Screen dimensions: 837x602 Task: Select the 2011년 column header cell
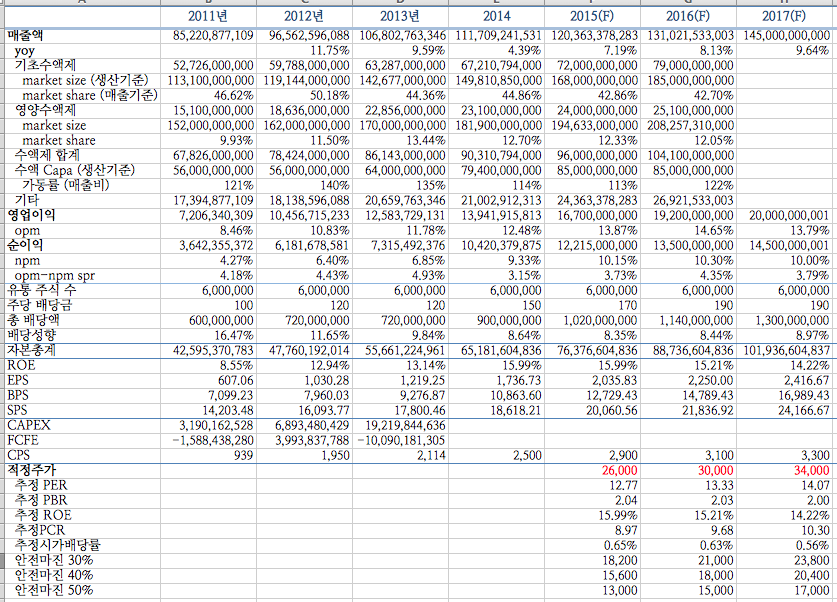pos(208,16)
